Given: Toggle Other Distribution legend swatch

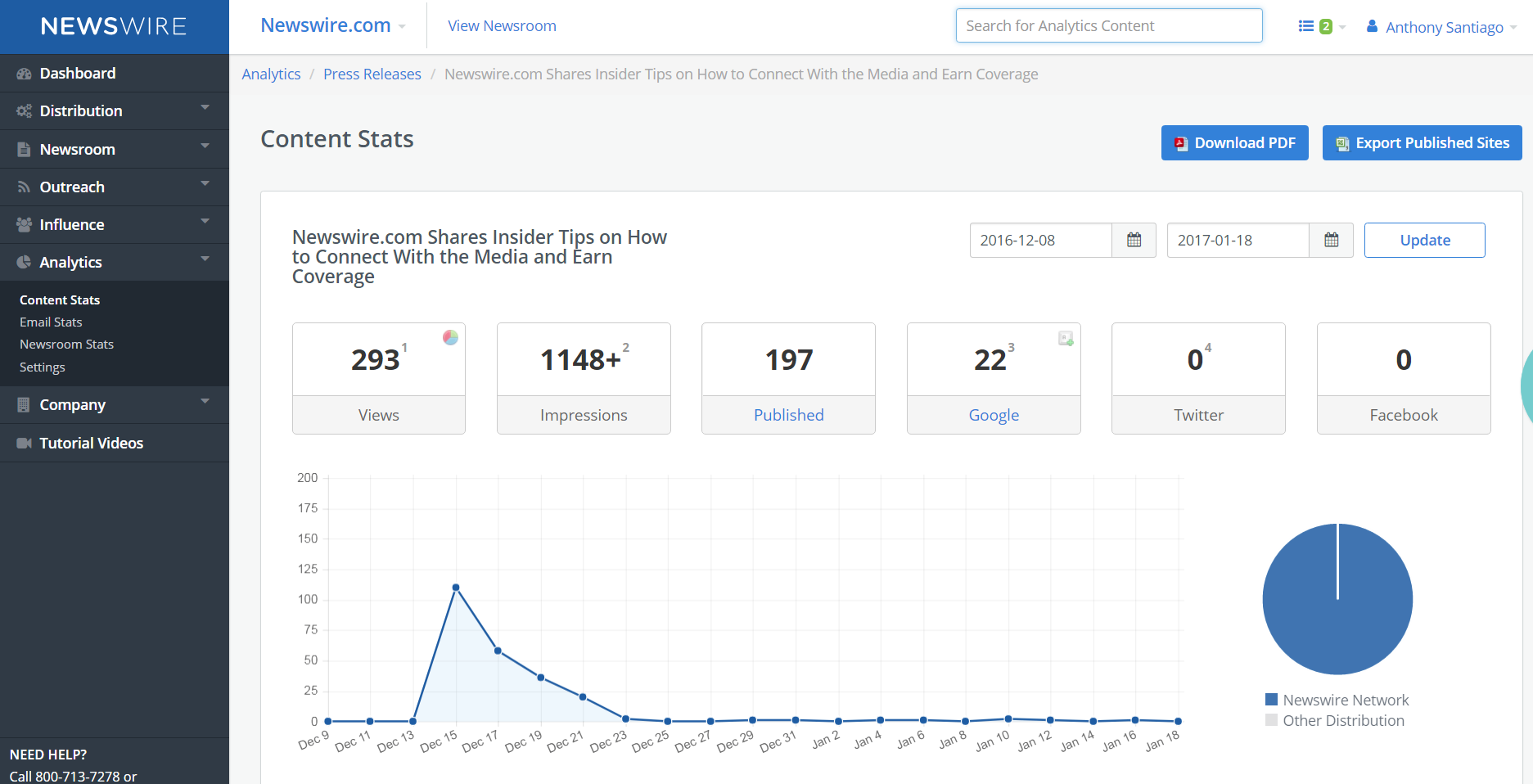Looking at the screenshot, I should [x=1271, y=720].
